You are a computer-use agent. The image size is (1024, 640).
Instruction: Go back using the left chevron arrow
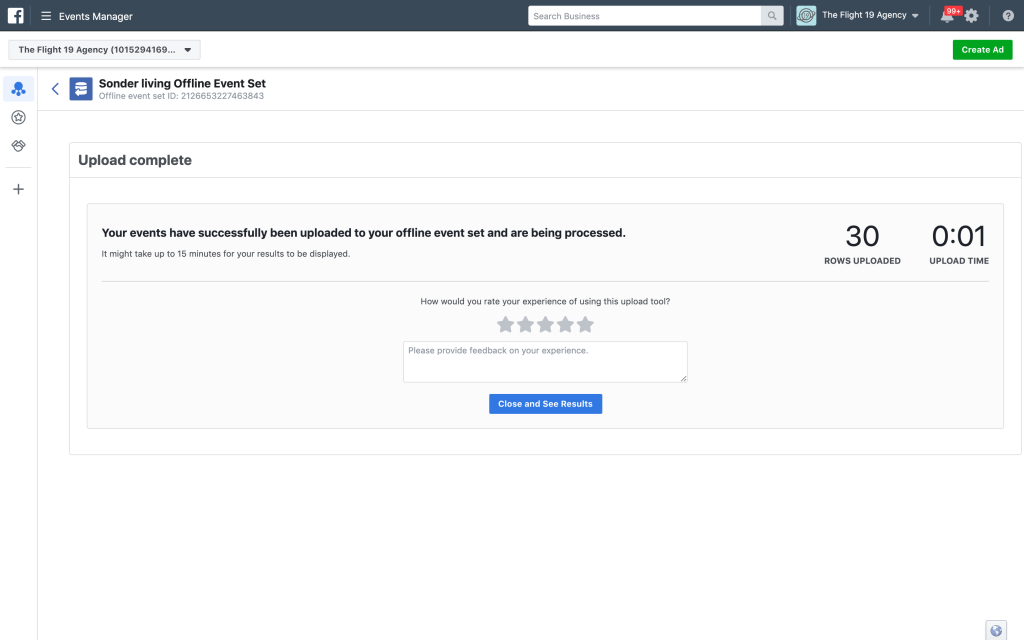click(x=55, y=89)
